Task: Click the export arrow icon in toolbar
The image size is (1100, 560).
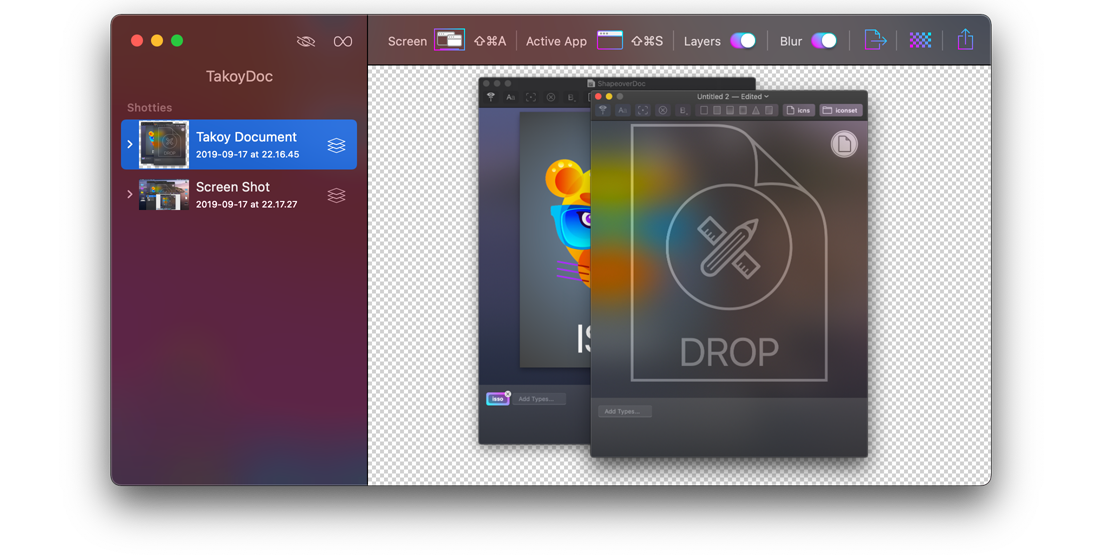Action: tap(875, 40)
